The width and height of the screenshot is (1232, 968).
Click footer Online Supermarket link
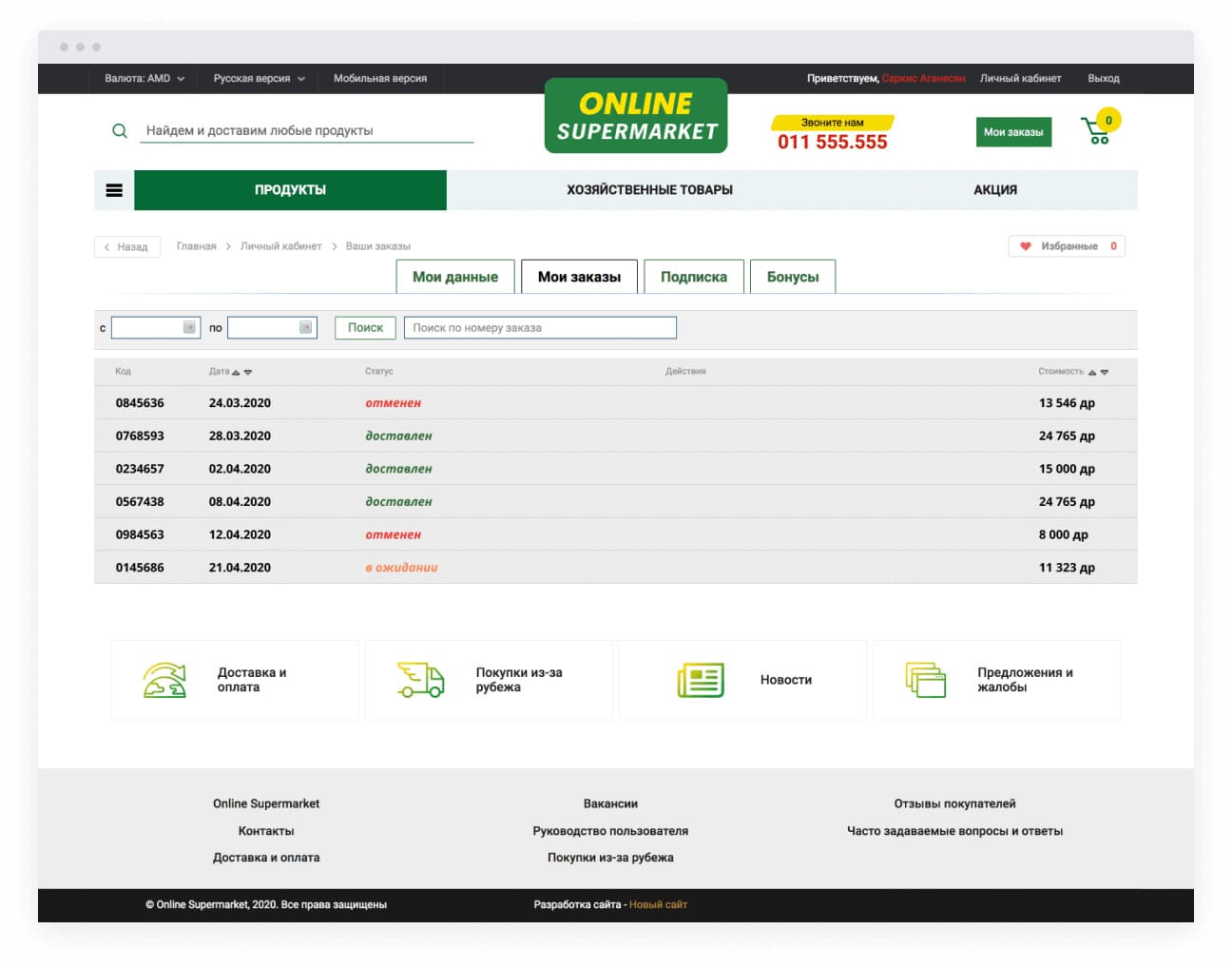pyautogui.click(x=266, y=803)
